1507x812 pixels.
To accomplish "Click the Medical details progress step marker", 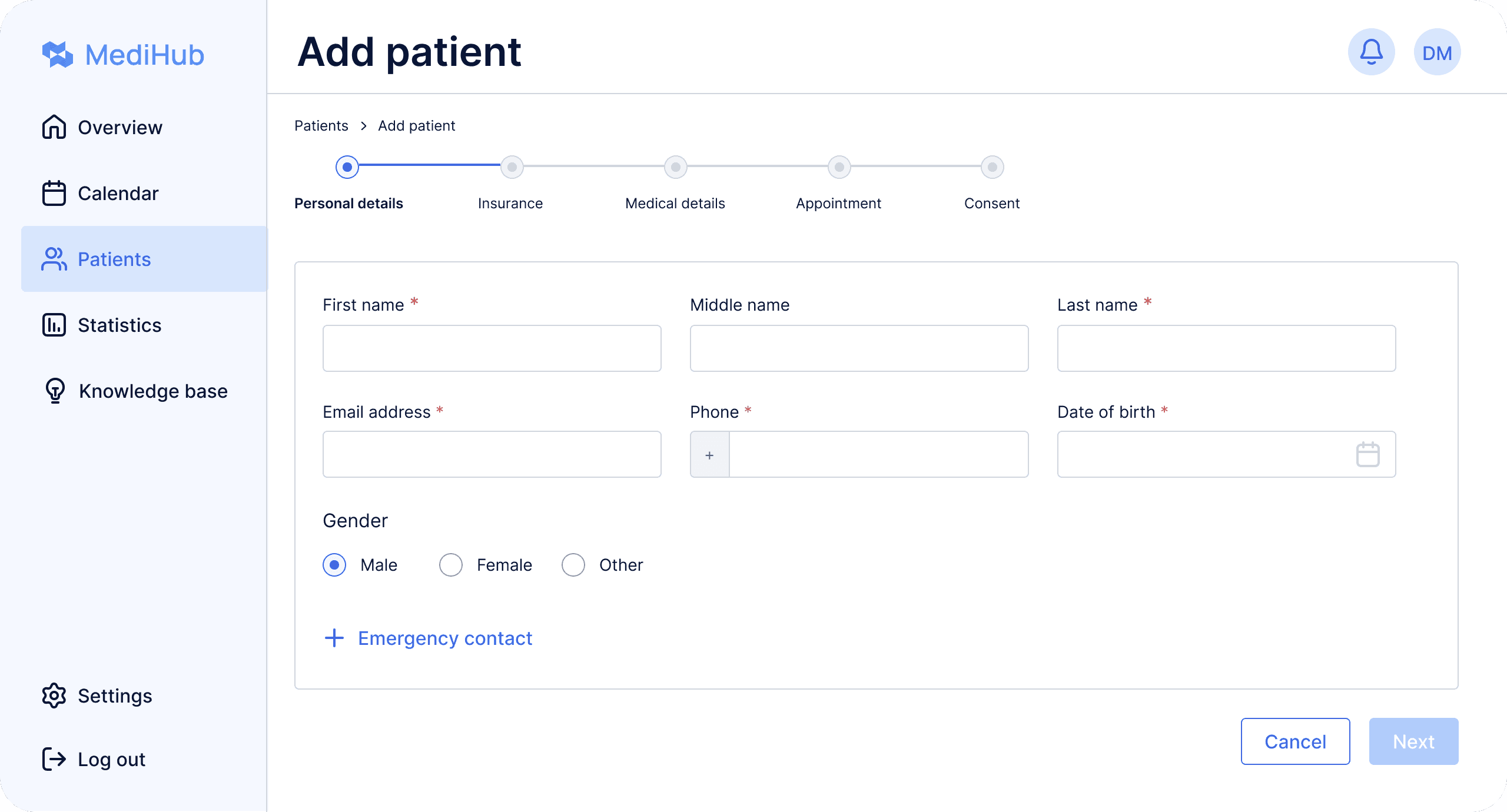I will [675, 167].
